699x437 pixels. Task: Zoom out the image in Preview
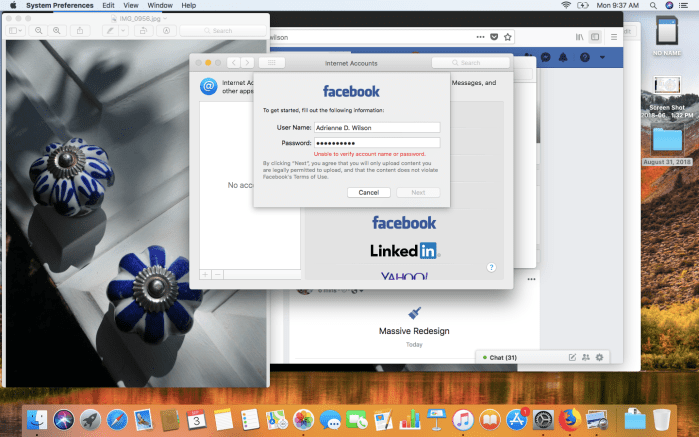point(39,31)
